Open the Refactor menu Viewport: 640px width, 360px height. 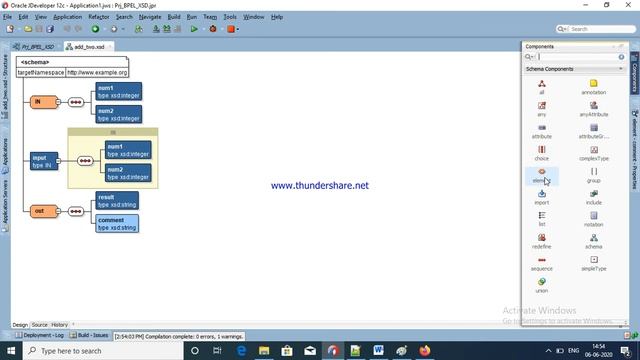click(x=99, y=17)
